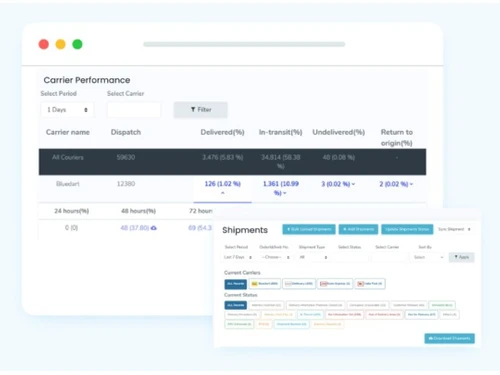Open the Shipment Type 'All' dropdown
The image size is (500, 375).
point(313,257)
